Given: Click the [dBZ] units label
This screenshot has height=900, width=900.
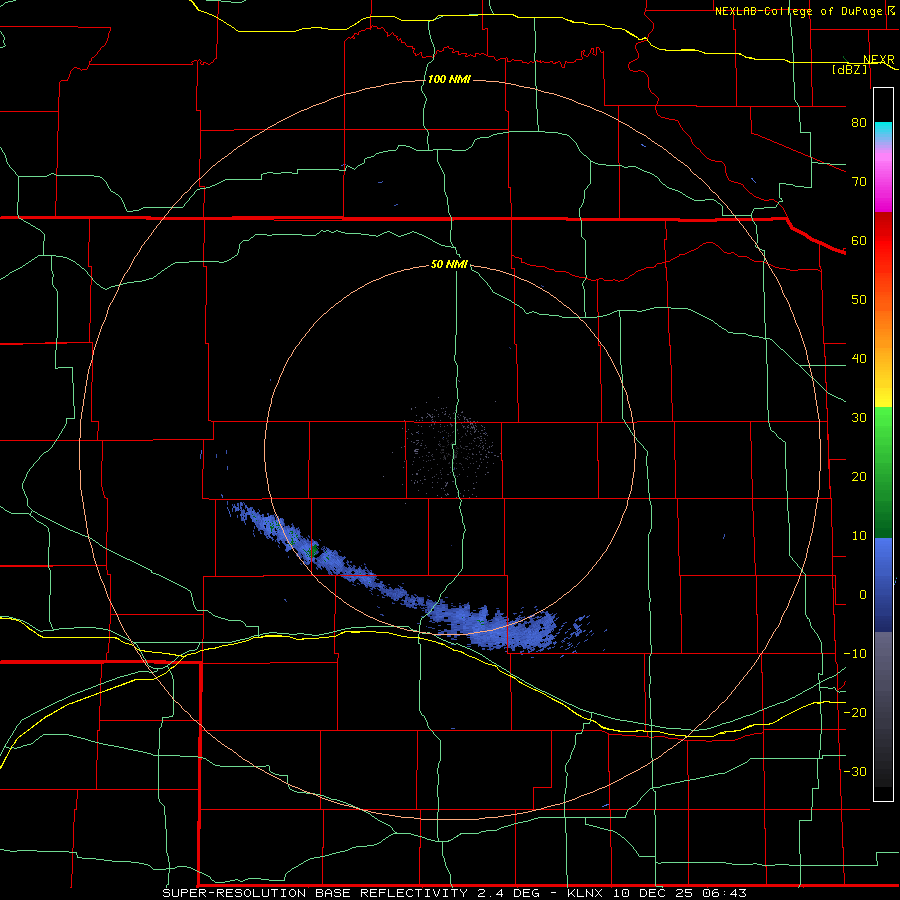Looking at the screenshot, I should tap(849, 69).
